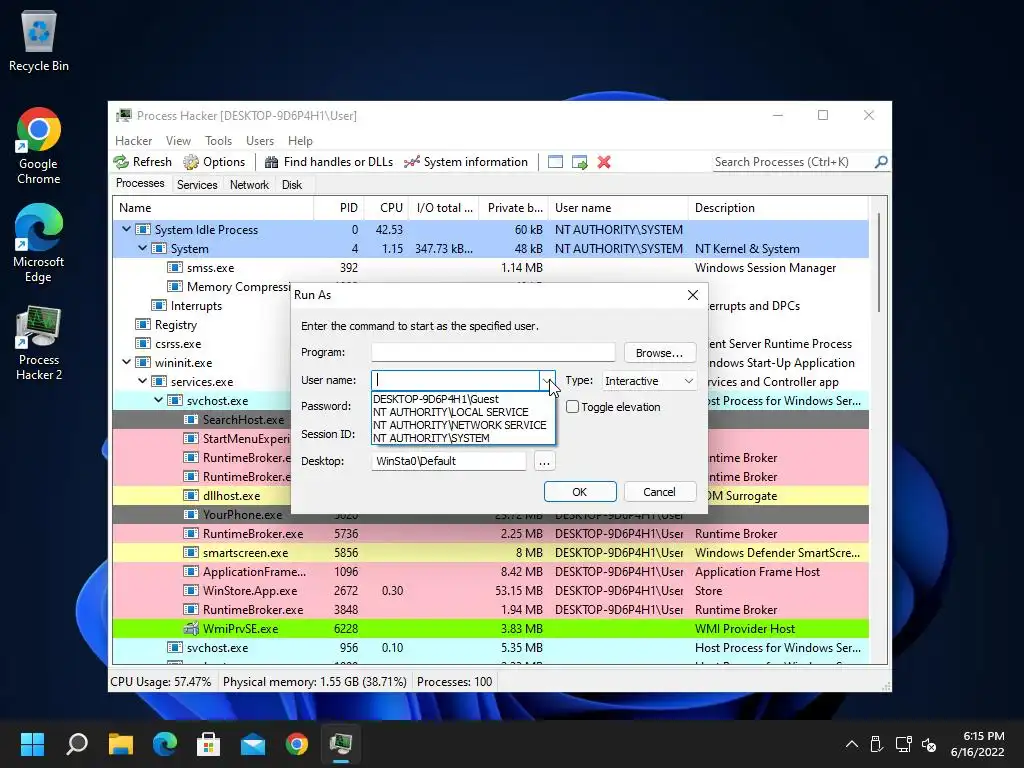Viewport: 1024px width, 768px height.
Task: Select the smartscreen.exe process row
Action: [490, 552]
